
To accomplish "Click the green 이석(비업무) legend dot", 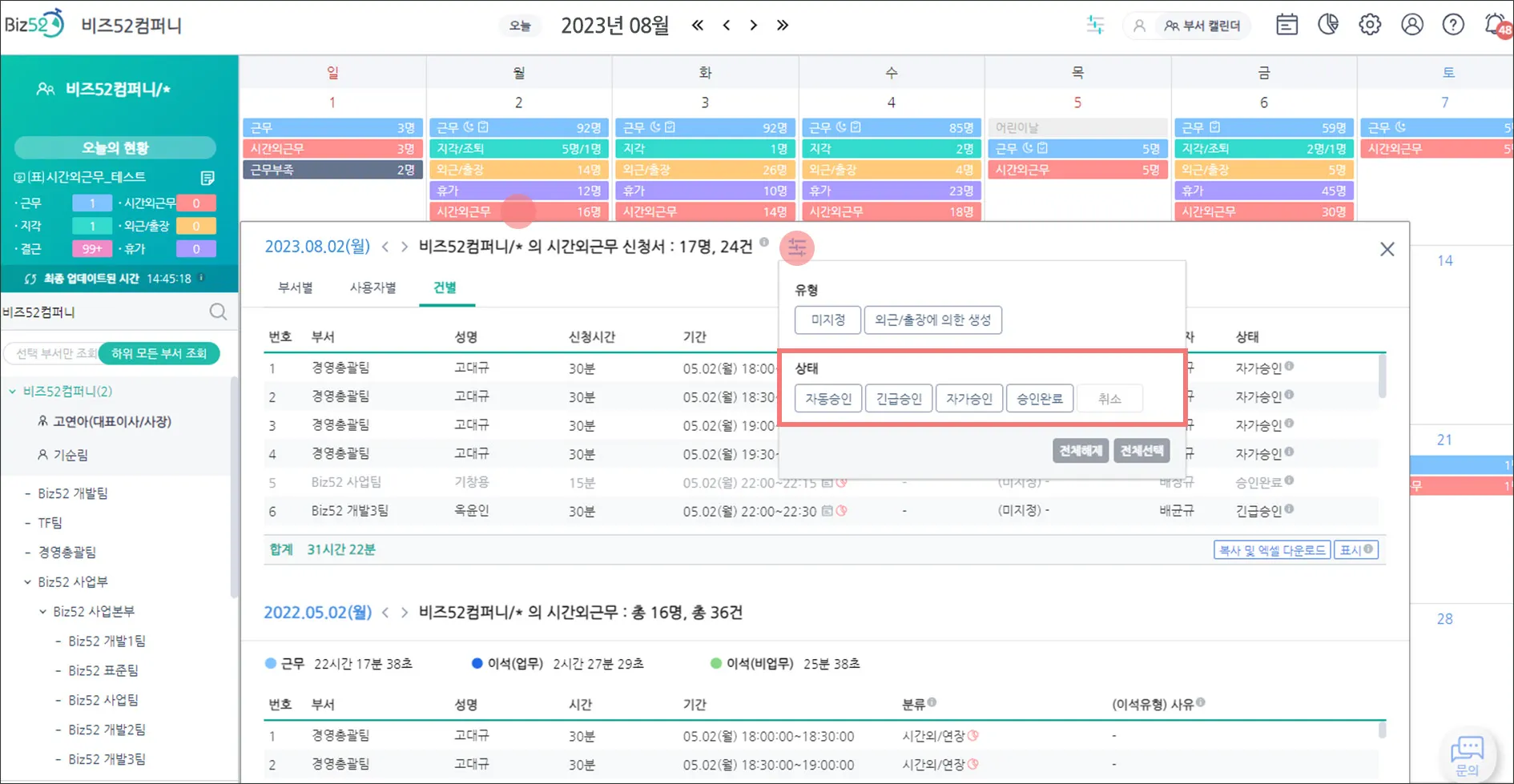I will [716, 663].
